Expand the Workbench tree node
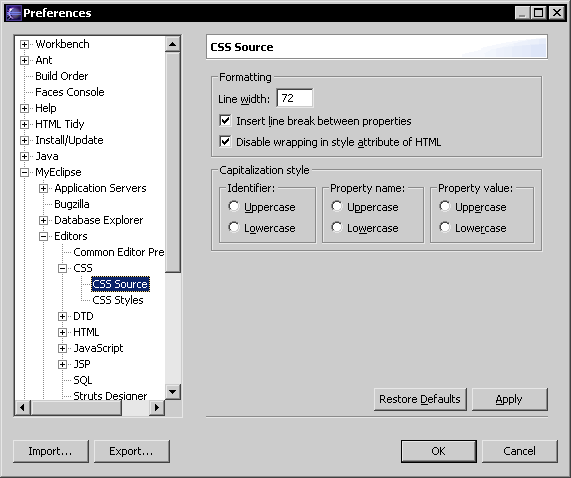Screen dimensions: 571x478 (24, 44)
